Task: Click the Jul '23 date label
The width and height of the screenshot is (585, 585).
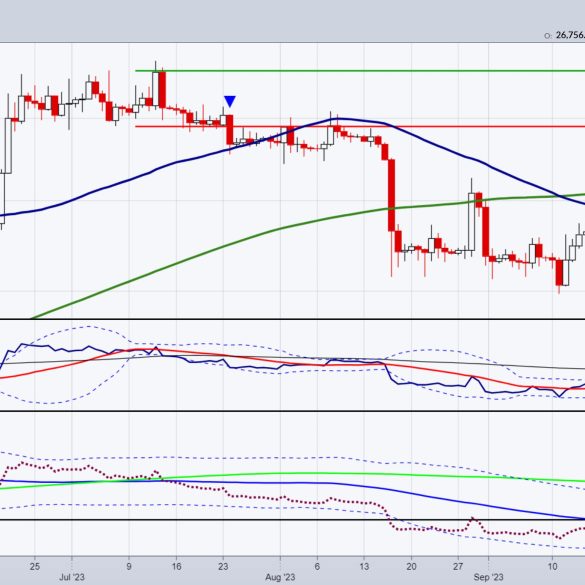Action: point(72,577)
